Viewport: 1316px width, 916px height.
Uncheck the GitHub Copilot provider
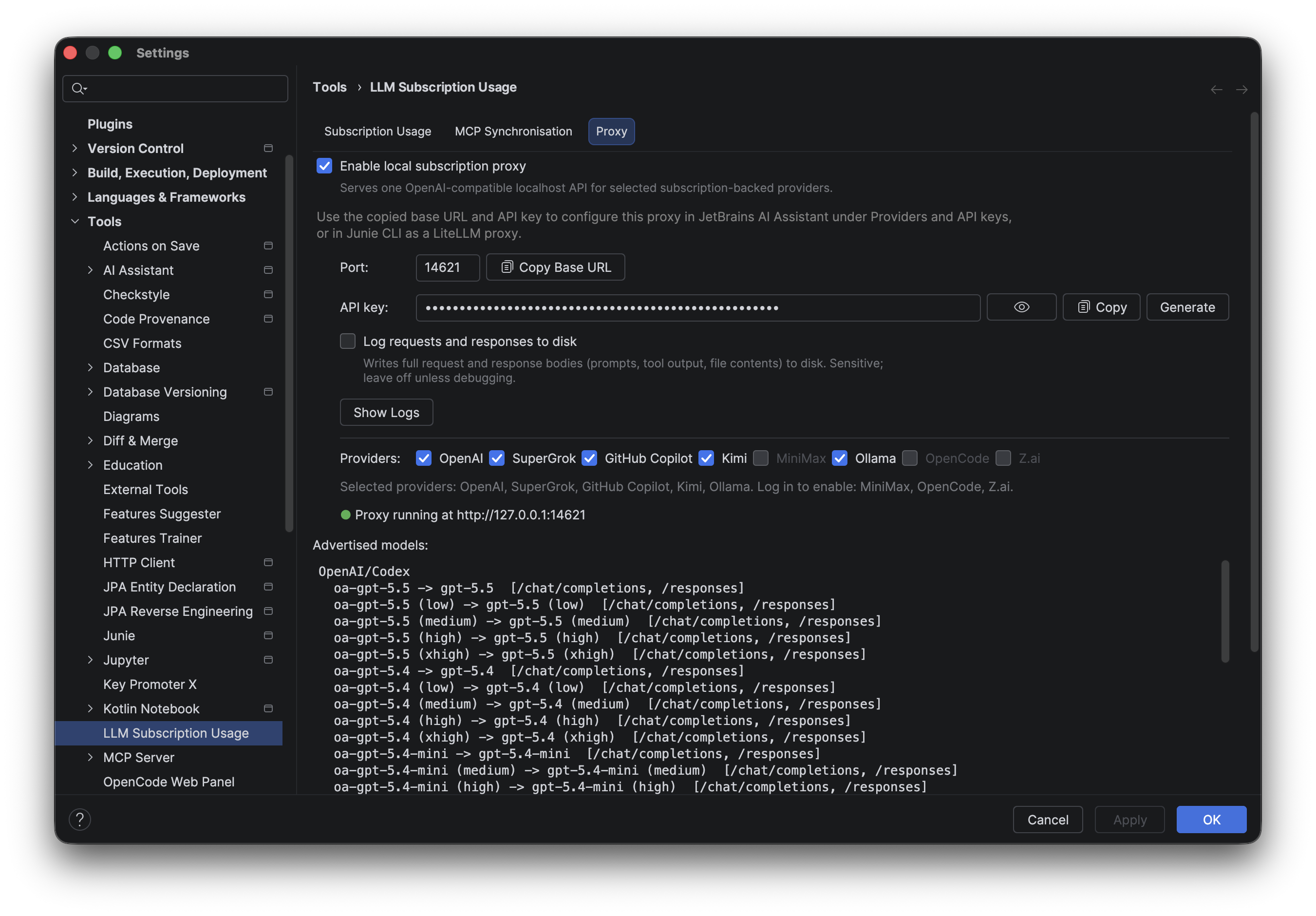point(589,458)
